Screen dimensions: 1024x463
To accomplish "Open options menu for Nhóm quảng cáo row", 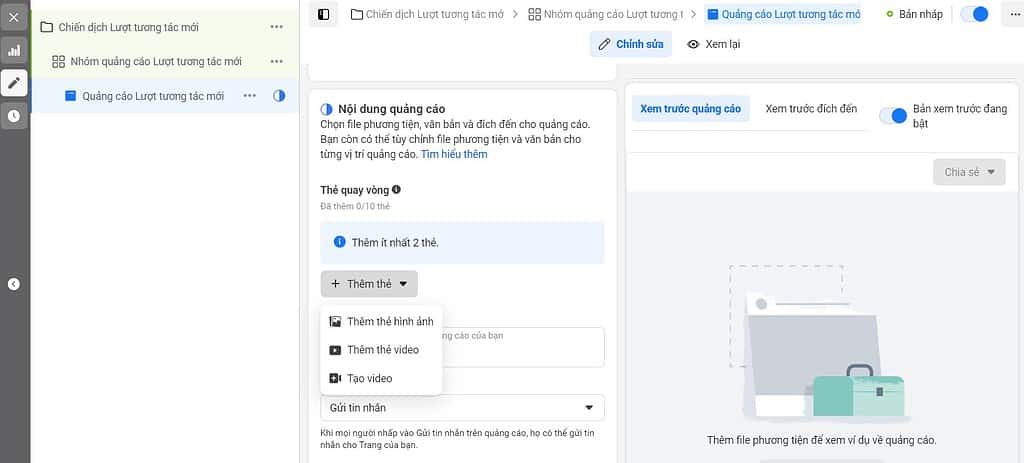I will click(277, 61).
